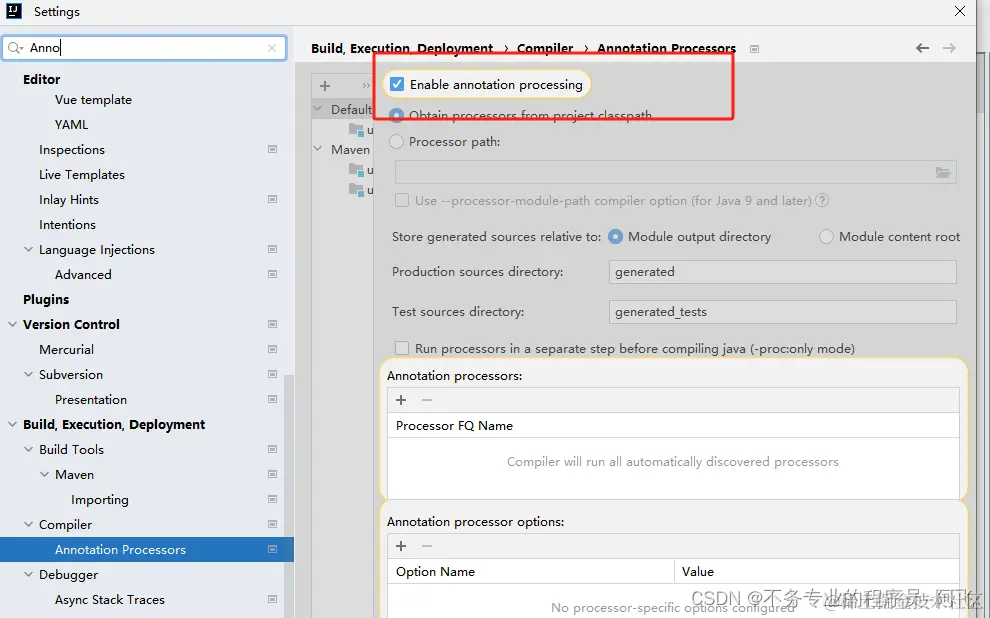Click the IntelliJ logo in title bar

click(x=14, y=11)
